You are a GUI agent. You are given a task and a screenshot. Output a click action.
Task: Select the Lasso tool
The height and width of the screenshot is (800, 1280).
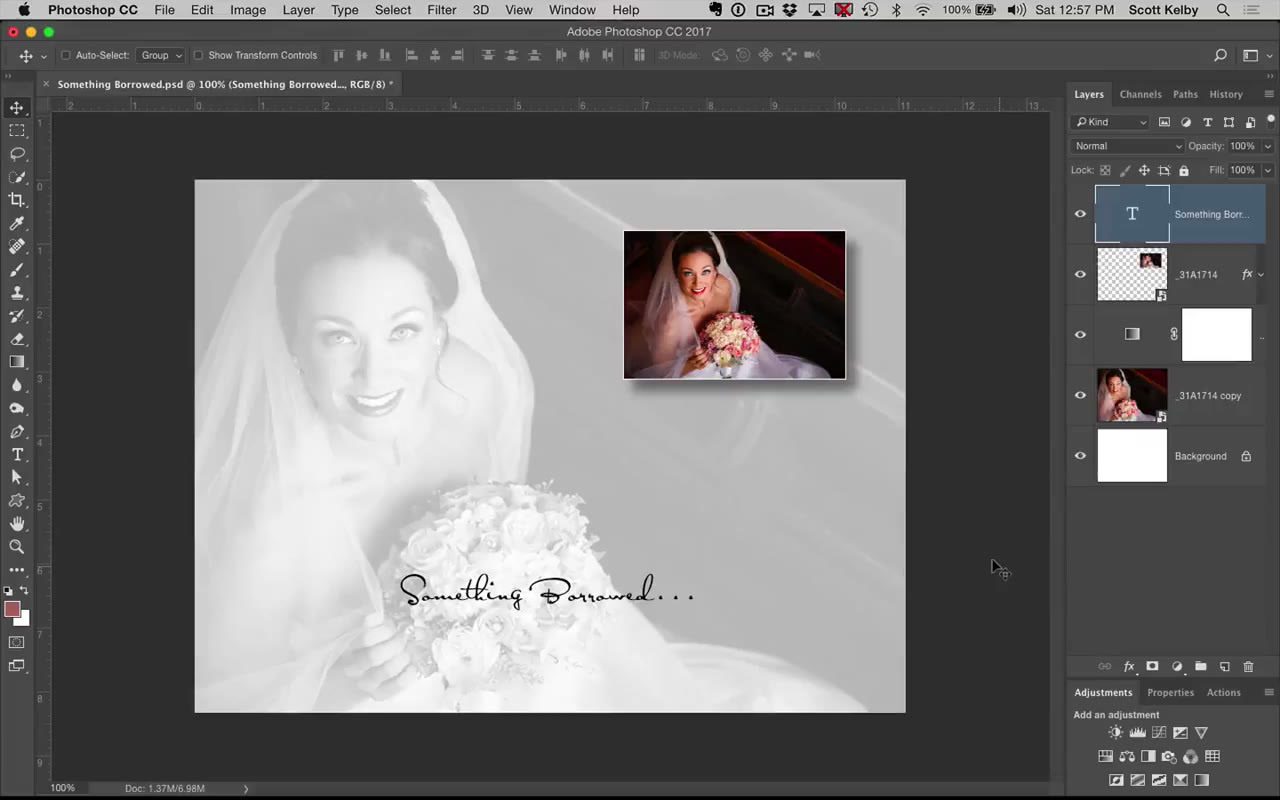(17, 153)
